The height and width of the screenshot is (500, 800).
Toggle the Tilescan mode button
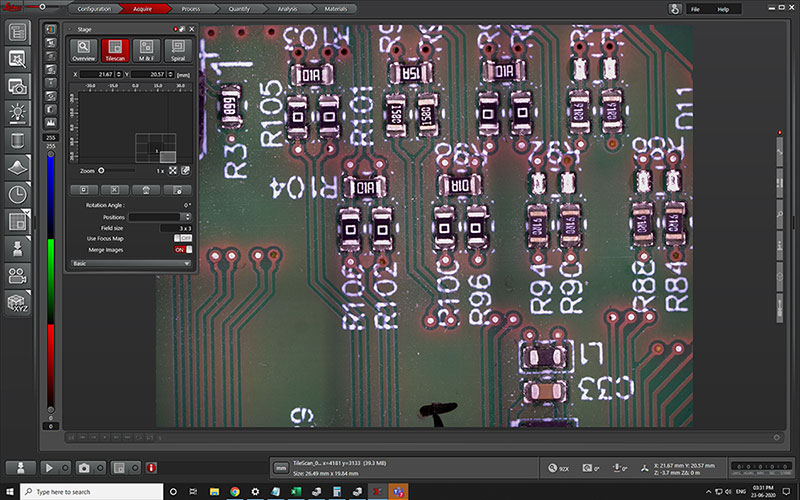tap(115, 49)
